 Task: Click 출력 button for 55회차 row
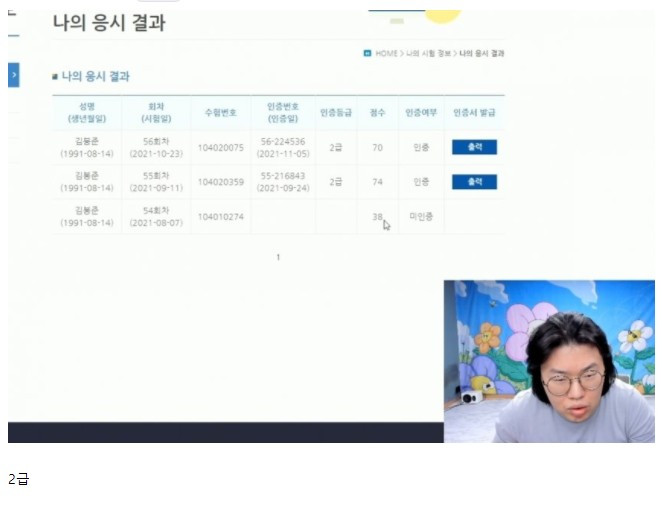point(475,182)
